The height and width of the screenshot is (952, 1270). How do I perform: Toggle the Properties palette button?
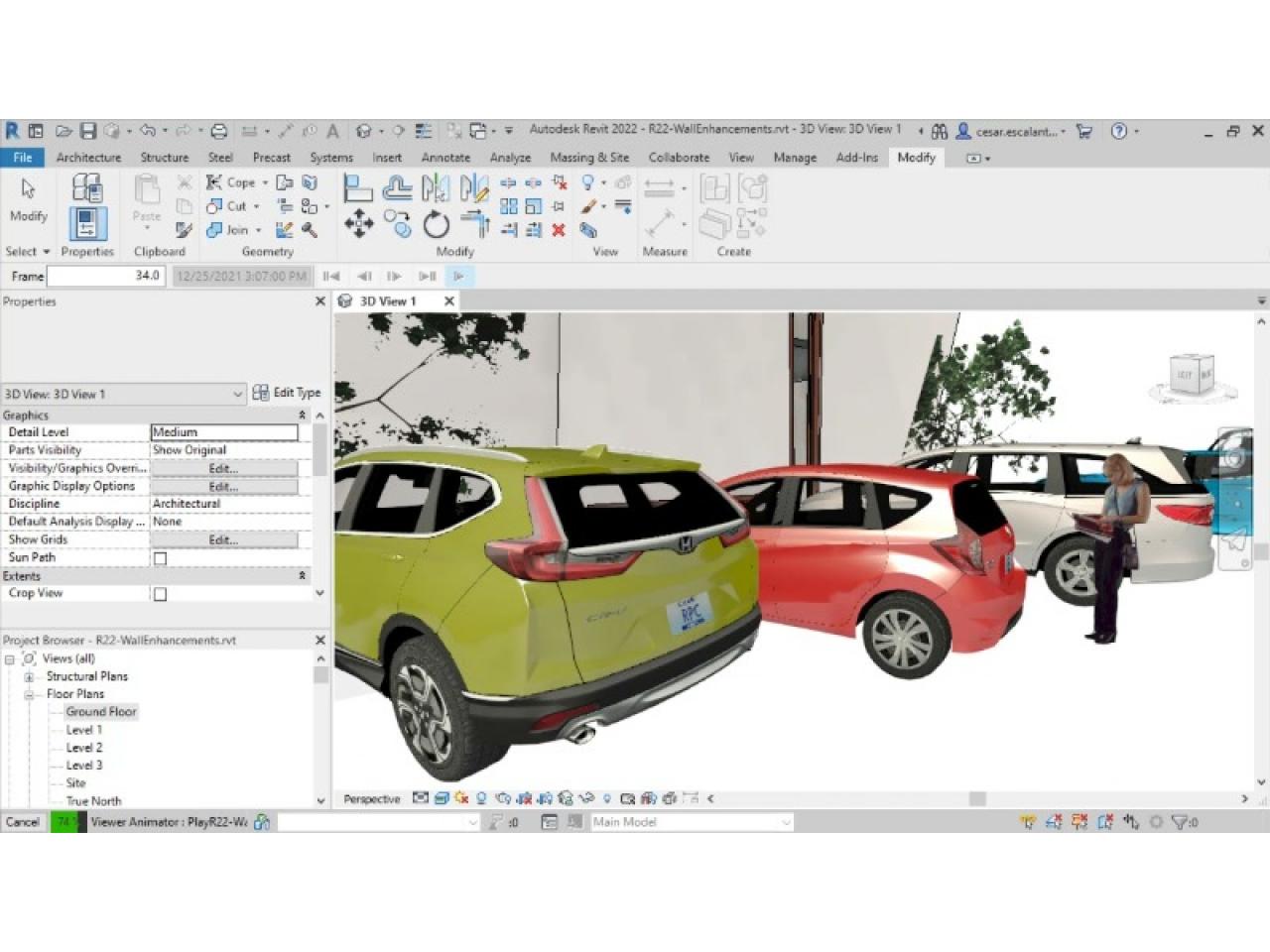[x=87, y=224]
